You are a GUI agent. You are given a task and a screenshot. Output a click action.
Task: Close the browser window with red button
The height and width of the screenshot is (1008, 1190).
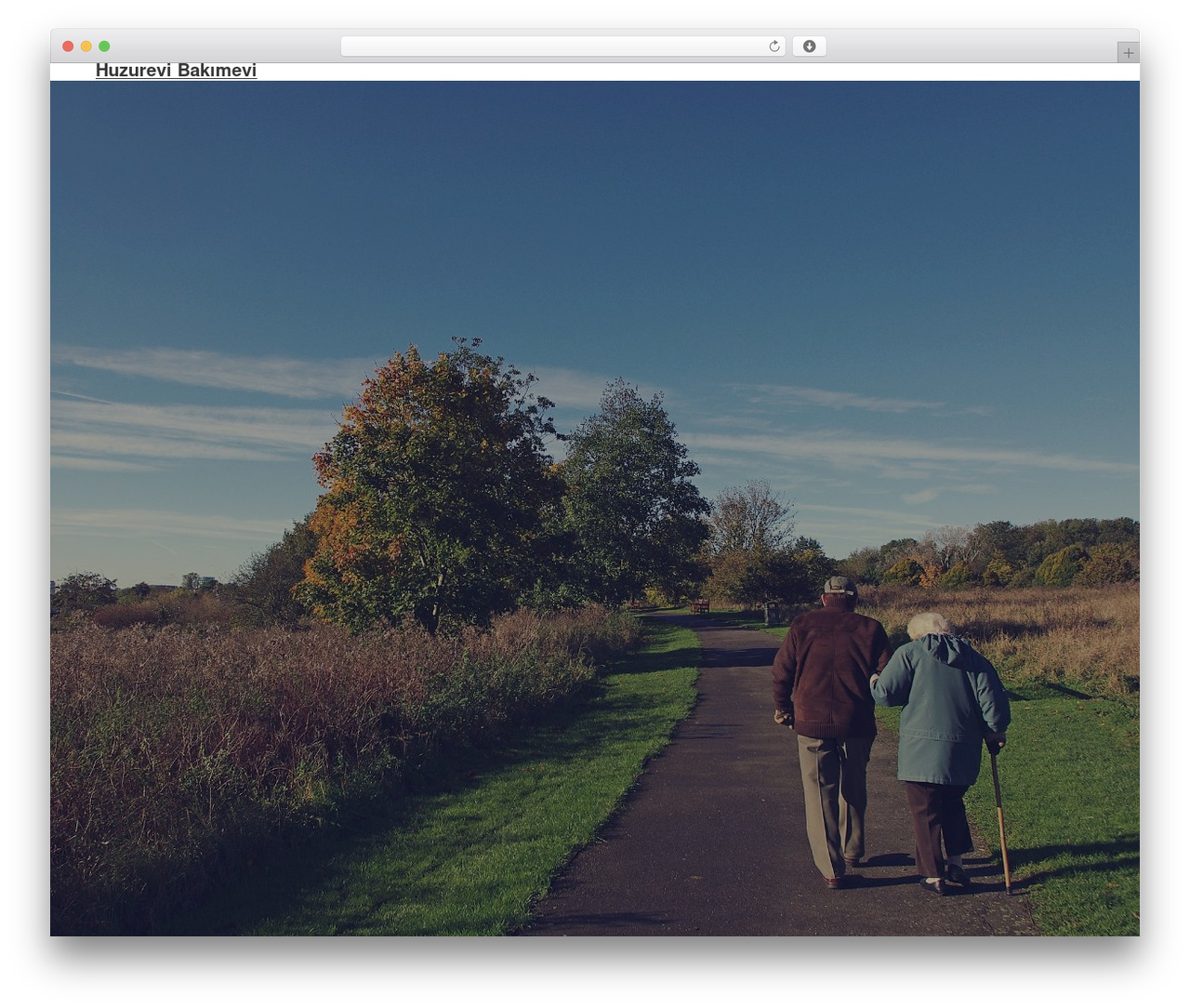[68, 46]
